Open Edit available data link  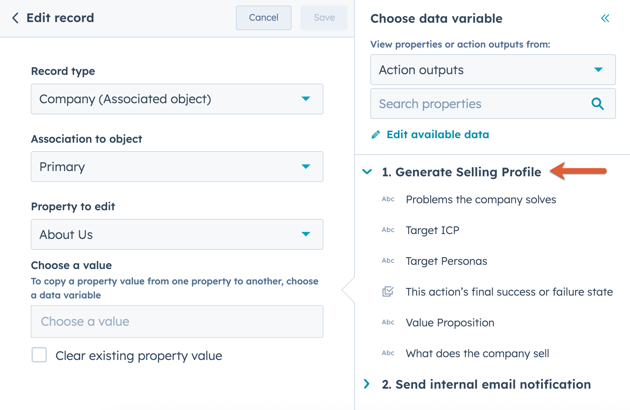pos(438,135)
